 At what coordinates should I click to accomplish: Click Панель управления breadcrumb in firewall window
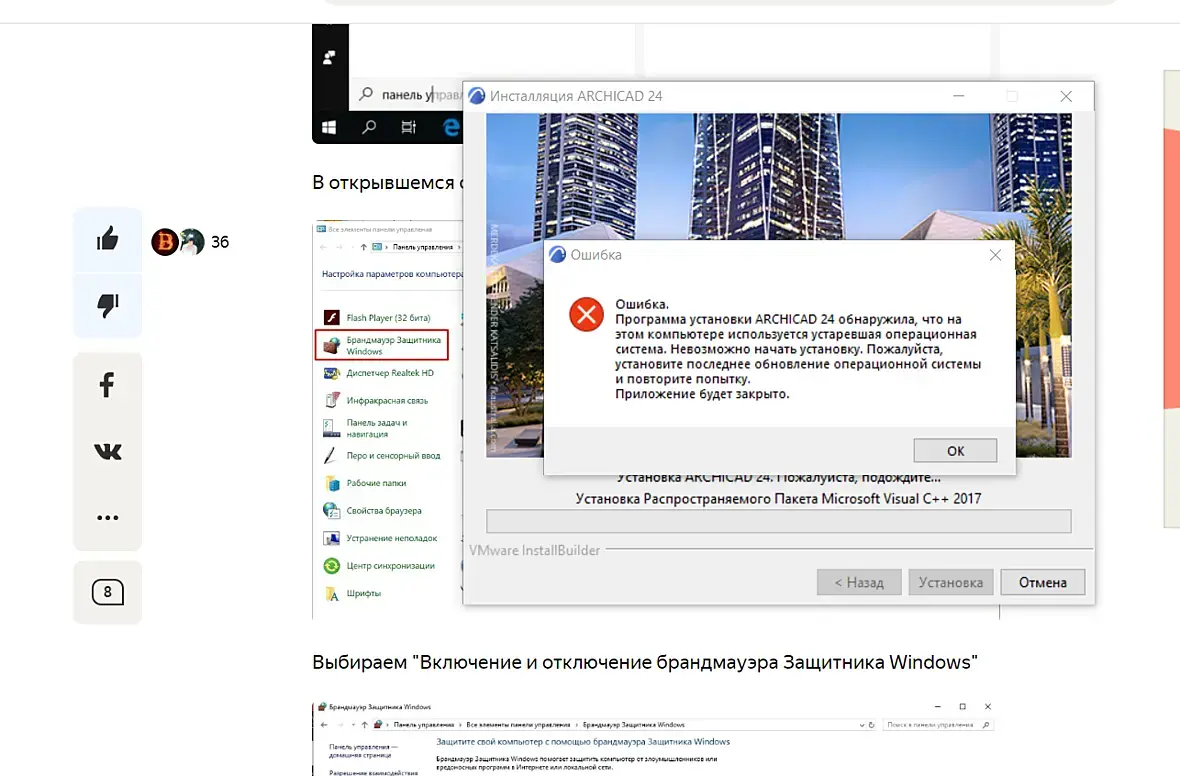click(423, 725)
